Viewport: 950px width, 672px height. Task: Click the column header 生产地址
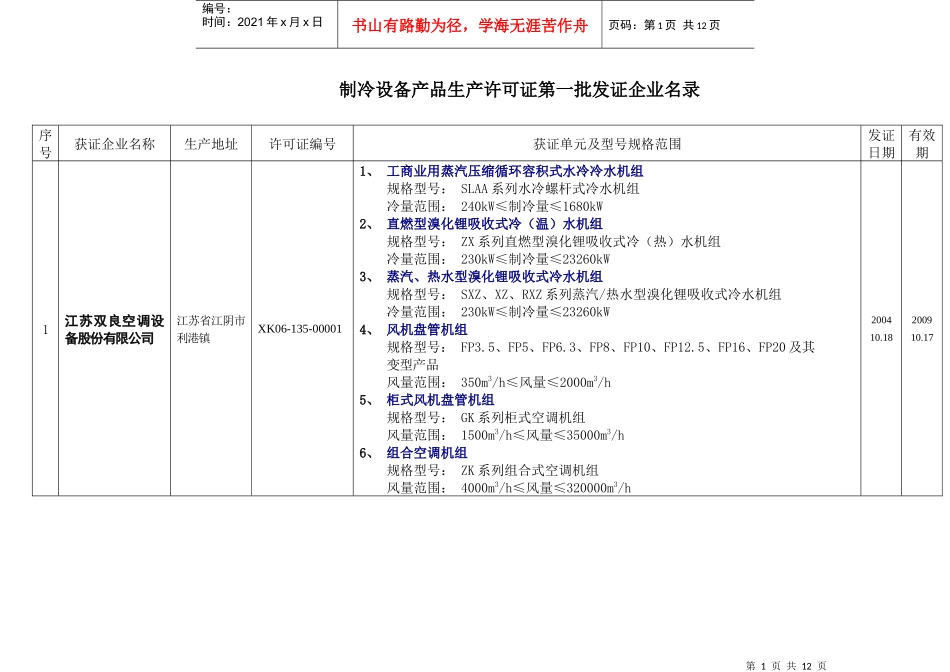point(211,144)
